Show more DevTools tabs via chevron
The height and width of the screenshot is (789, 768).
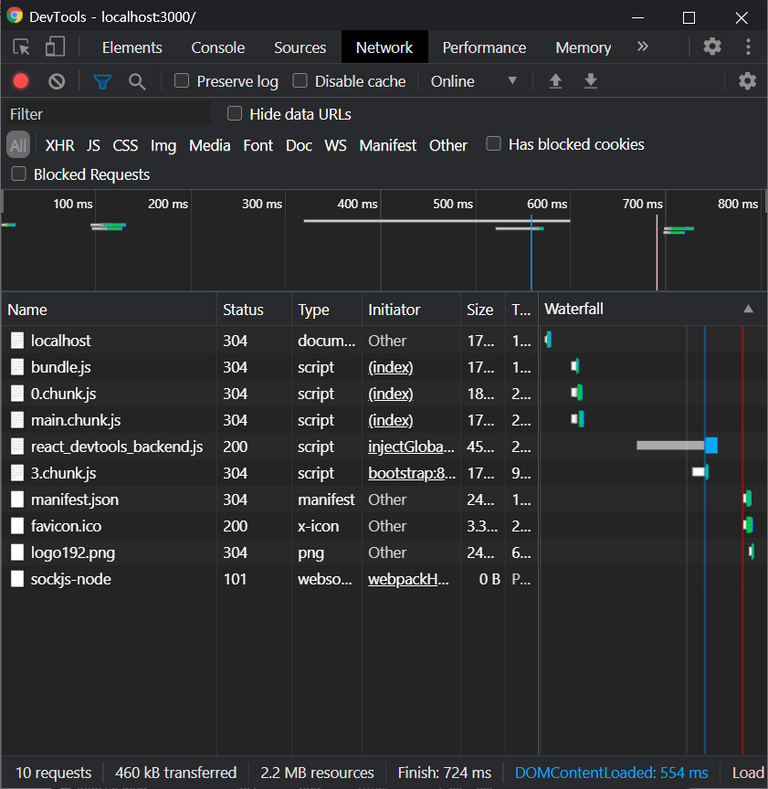pyautogui.click(x=642, y=47)
